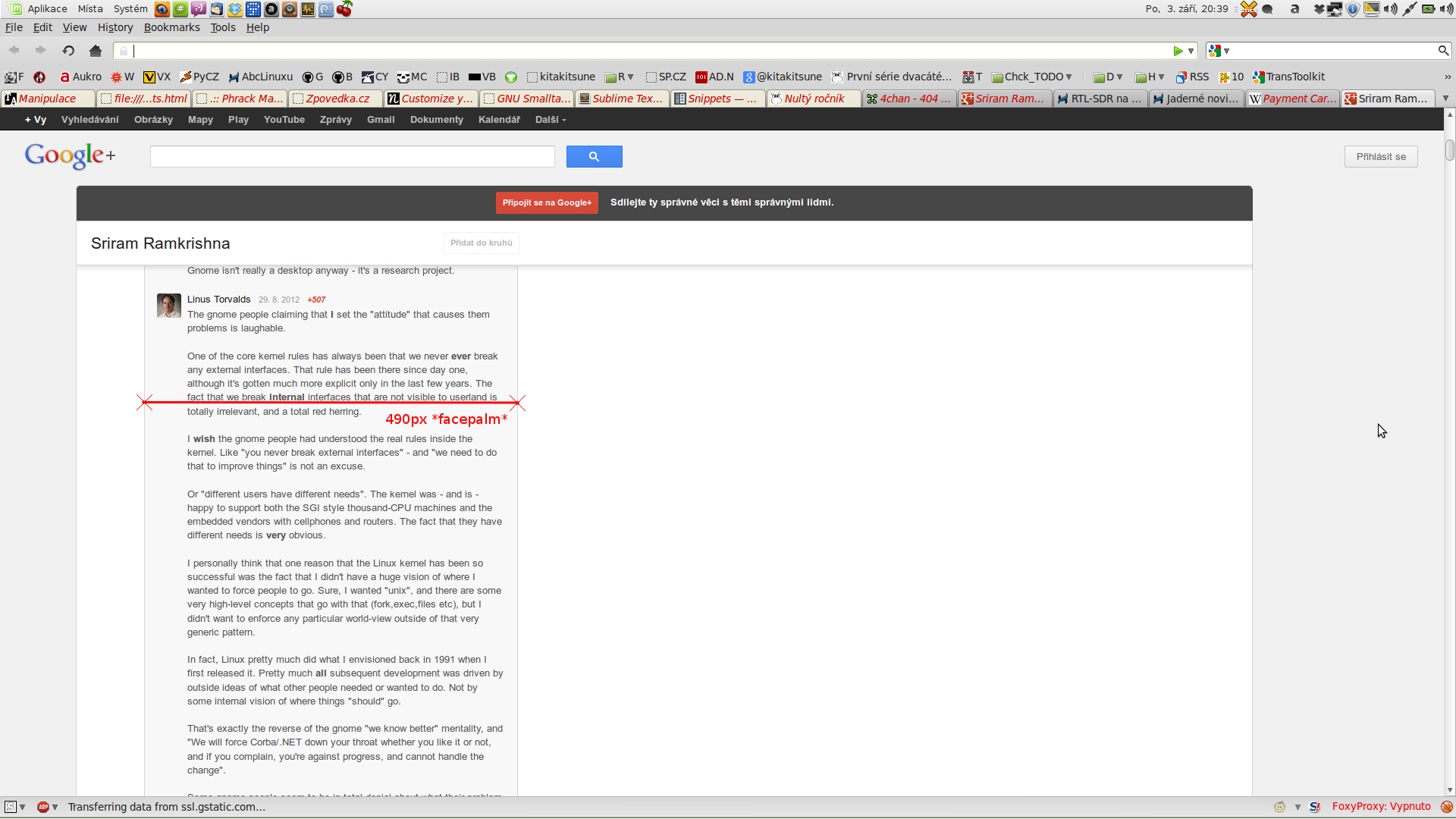
Task: Launch the blue swirl panel launcher
Action: 326,9
